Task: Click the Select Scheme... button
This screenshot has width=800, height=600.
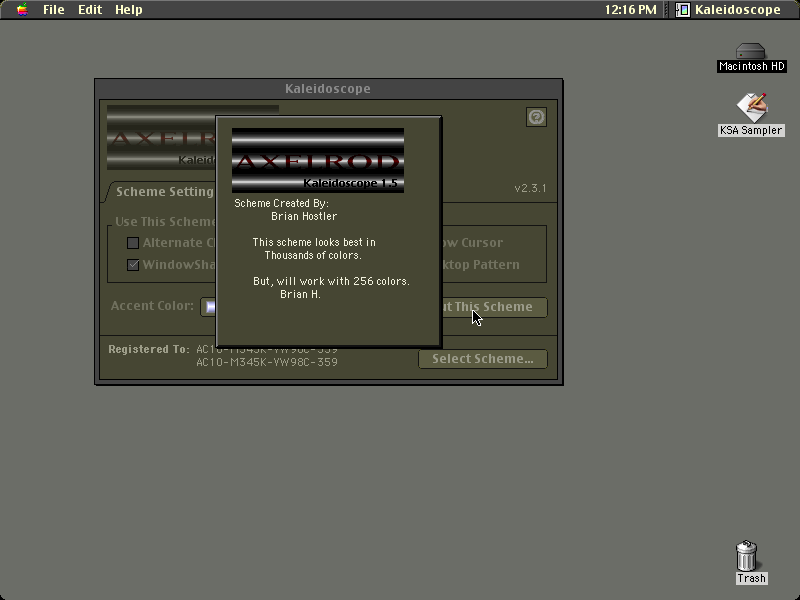Action: (x=483, y=359)
